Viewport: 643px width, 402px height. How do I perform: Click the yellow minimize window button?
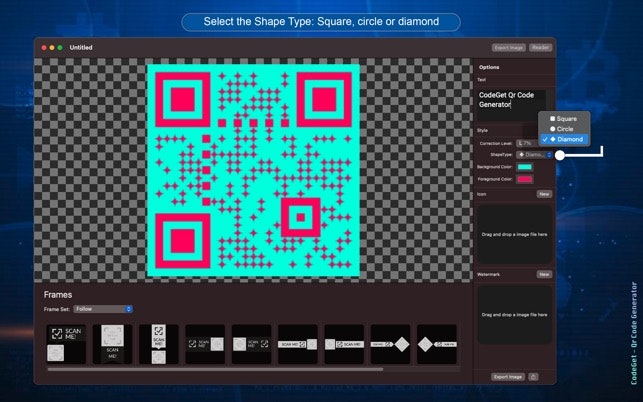[52, 48]
